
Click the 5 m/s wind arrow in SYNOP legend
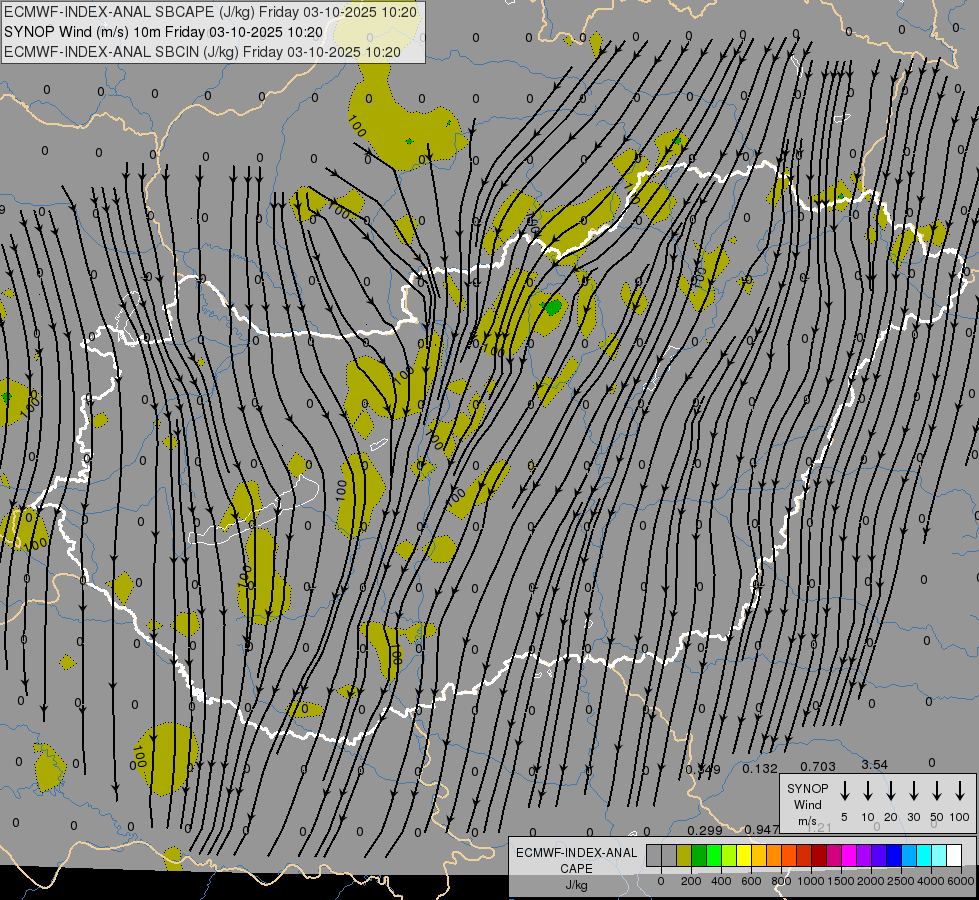(844, 791)
